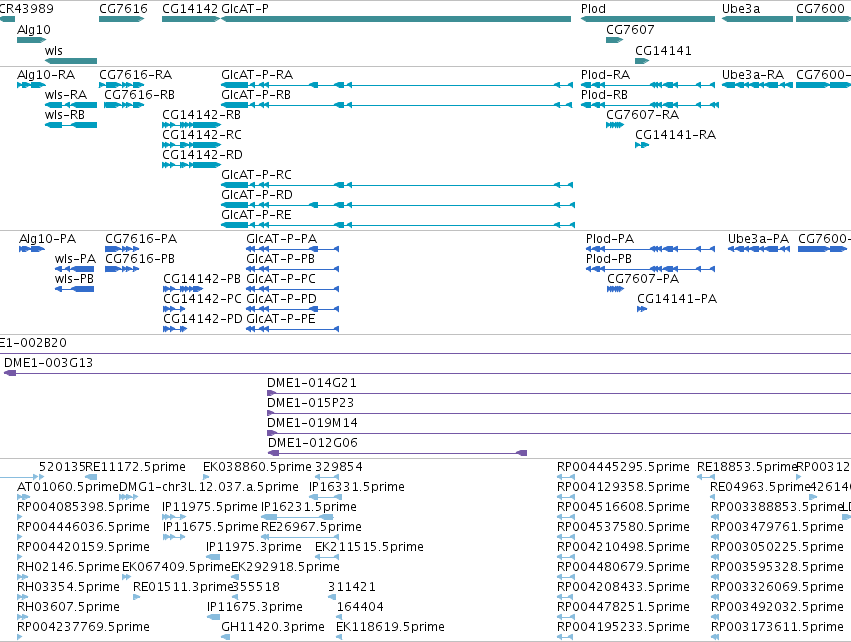The width and height of the screenshot is (851, 642).
Task: Click EST RP004445295.5prime
Action: tap(623, 467)
